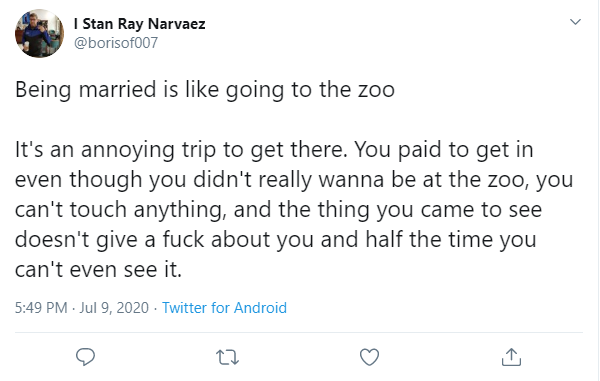Visit the I Stan Ray Narvaez display name
Viewport: 600px width, 381px height.
140,24
